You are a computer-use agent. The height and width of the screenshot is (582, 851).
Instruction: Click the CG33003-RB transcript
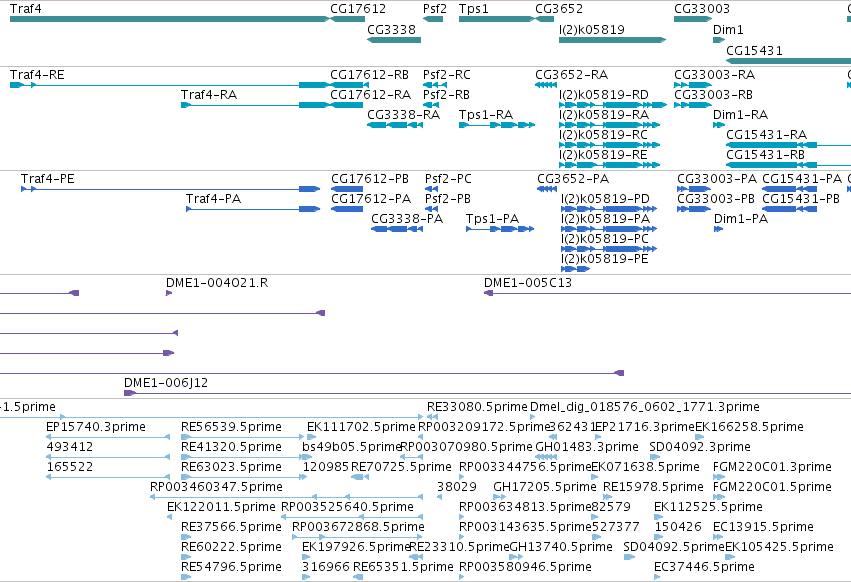693,105
